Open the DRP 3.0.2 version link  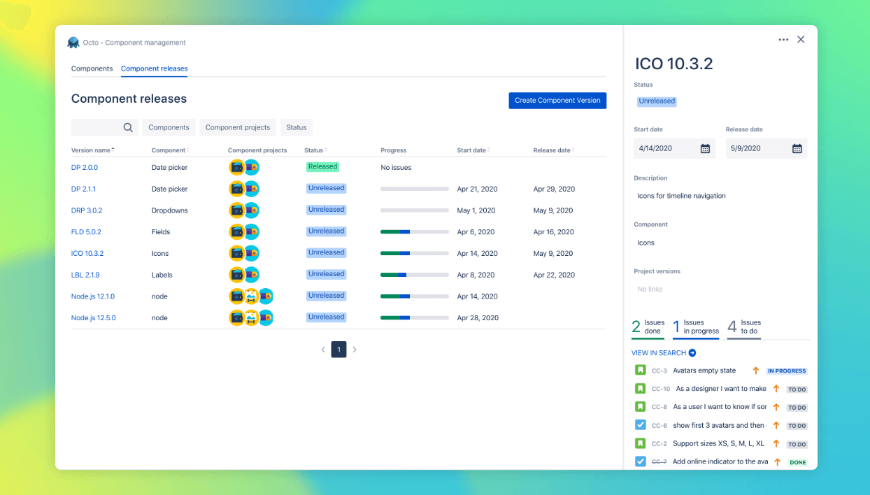click(86, 210)
